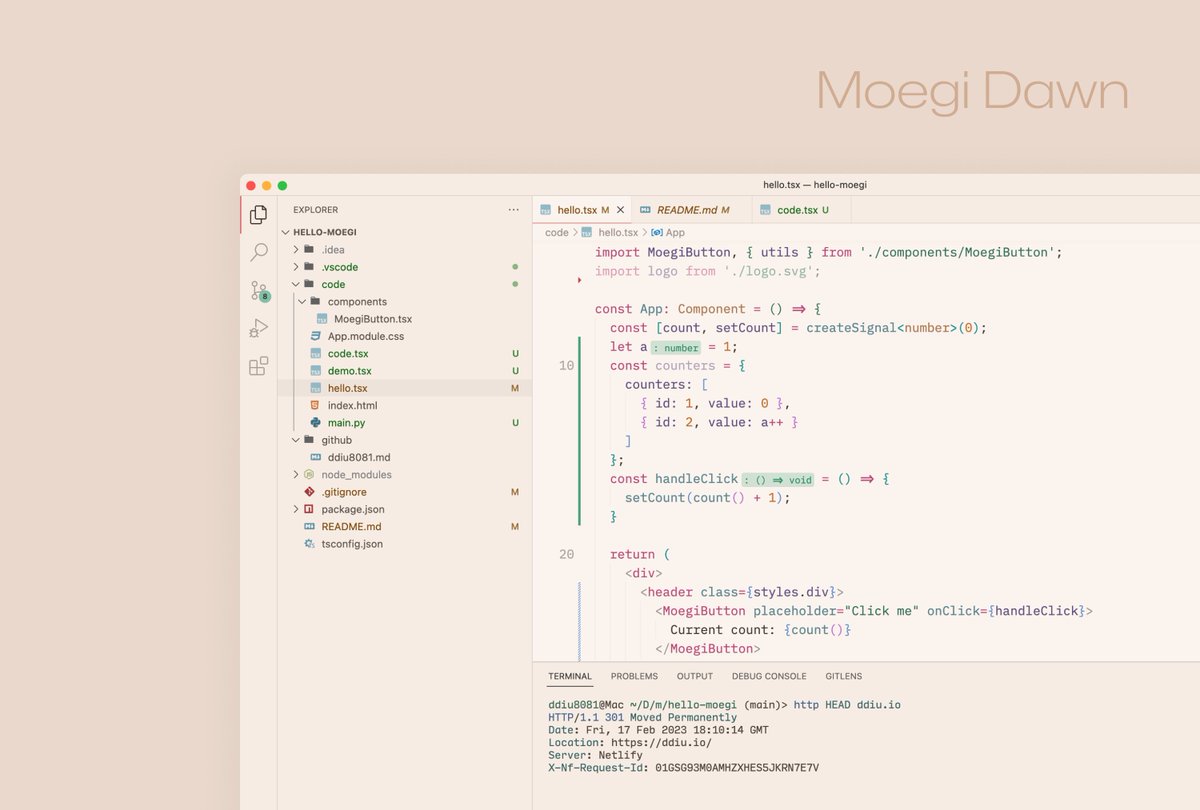
Task: Click the main.py Python file icon
Action: 315,423
